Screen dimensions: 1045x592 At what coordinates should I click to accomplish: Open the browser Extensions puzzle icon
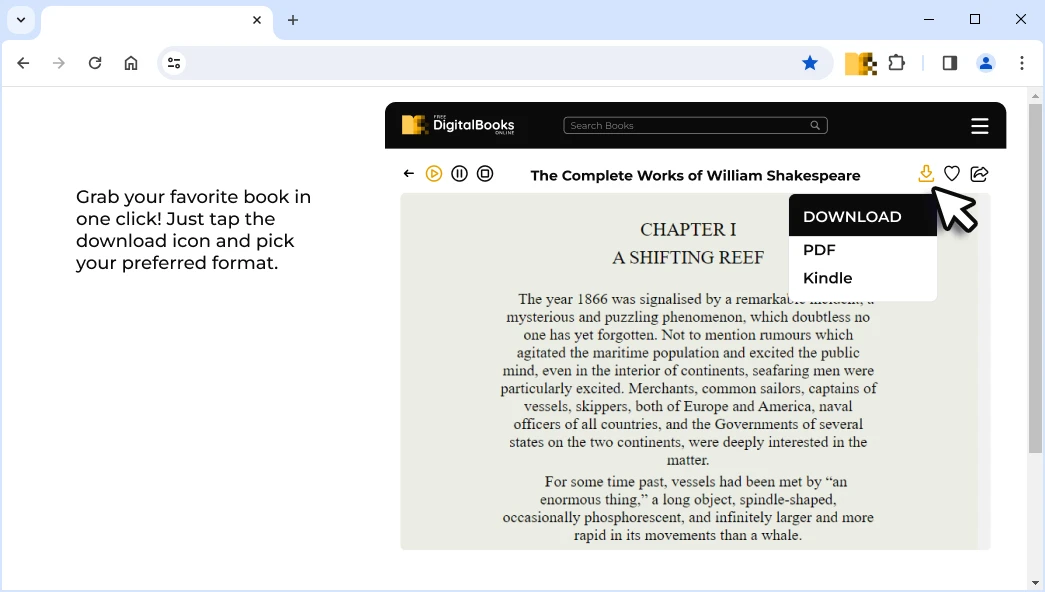pyautogui.click(x=897, y=63)
